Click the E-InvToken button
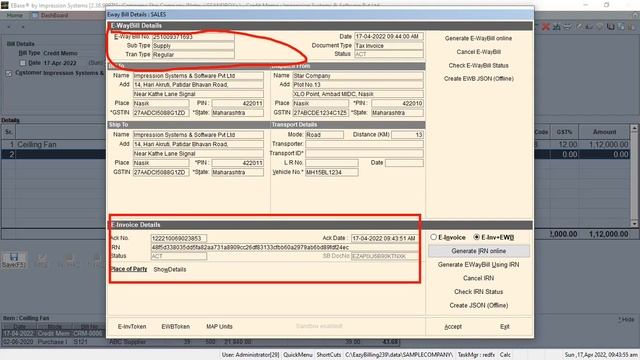 pos(132,327)
